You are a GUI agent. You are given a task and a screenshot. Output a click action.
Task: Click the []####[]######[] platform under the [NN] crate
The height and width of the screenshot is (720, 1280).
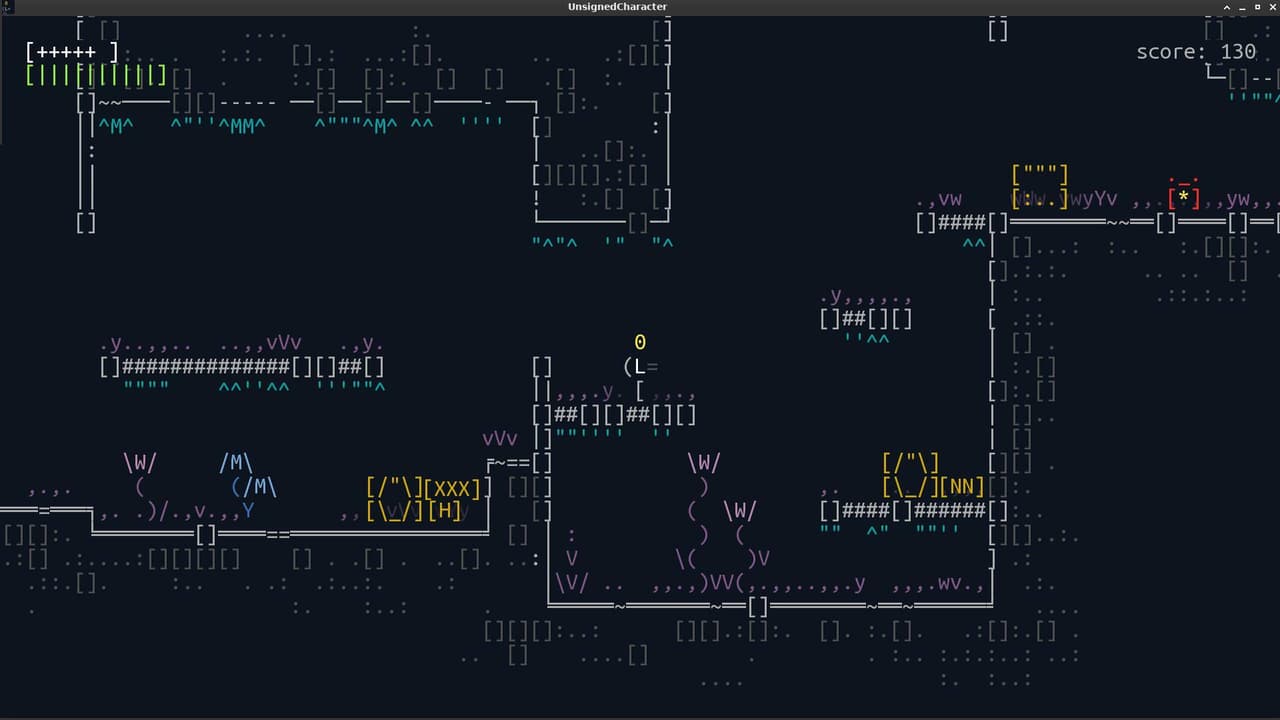pyautogui.click(x=914, y=511)
